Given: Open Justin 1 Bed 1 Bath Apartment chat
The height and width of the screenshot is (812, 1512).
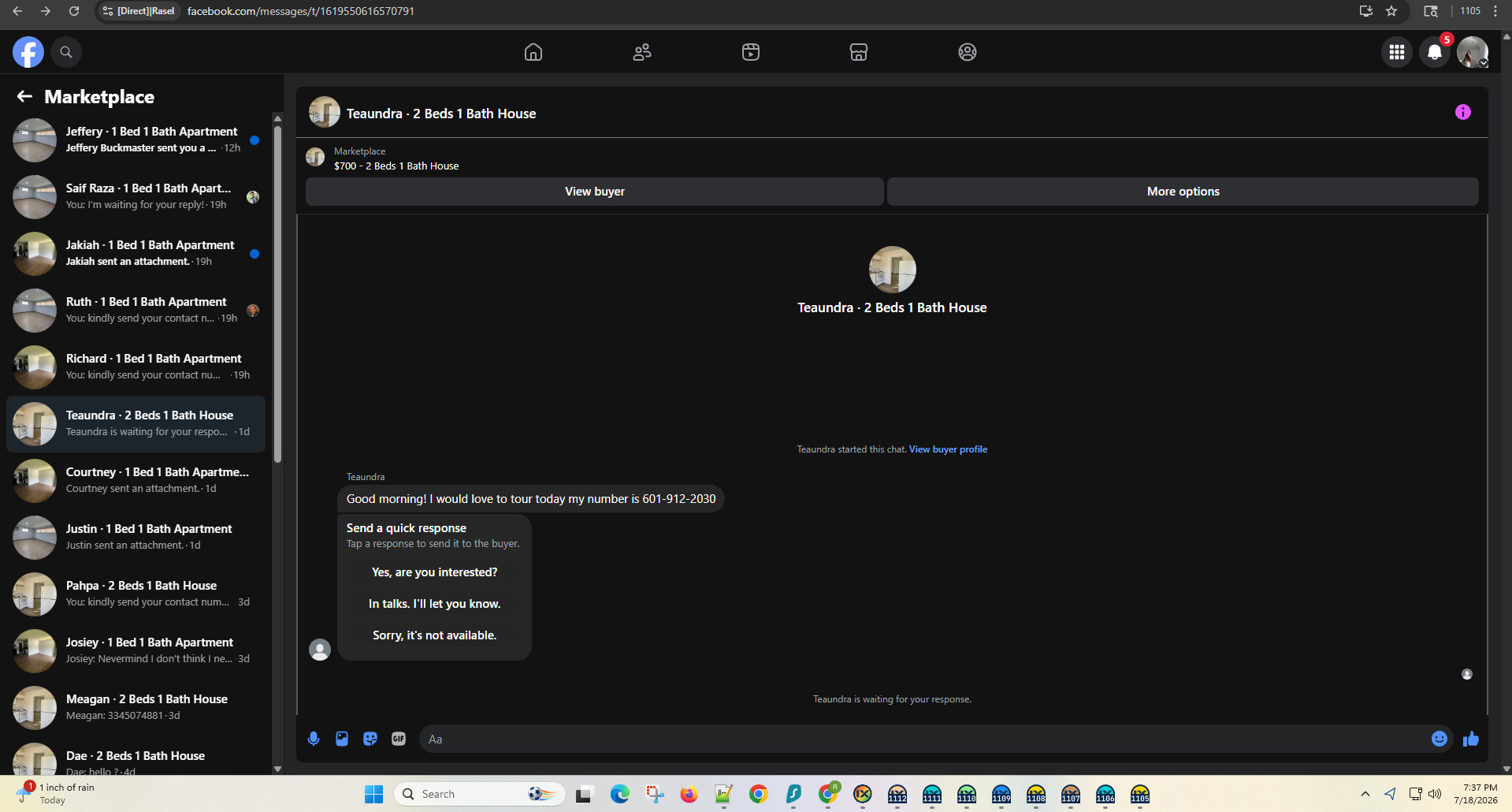Looking at the screenshot, I should 136,538.
